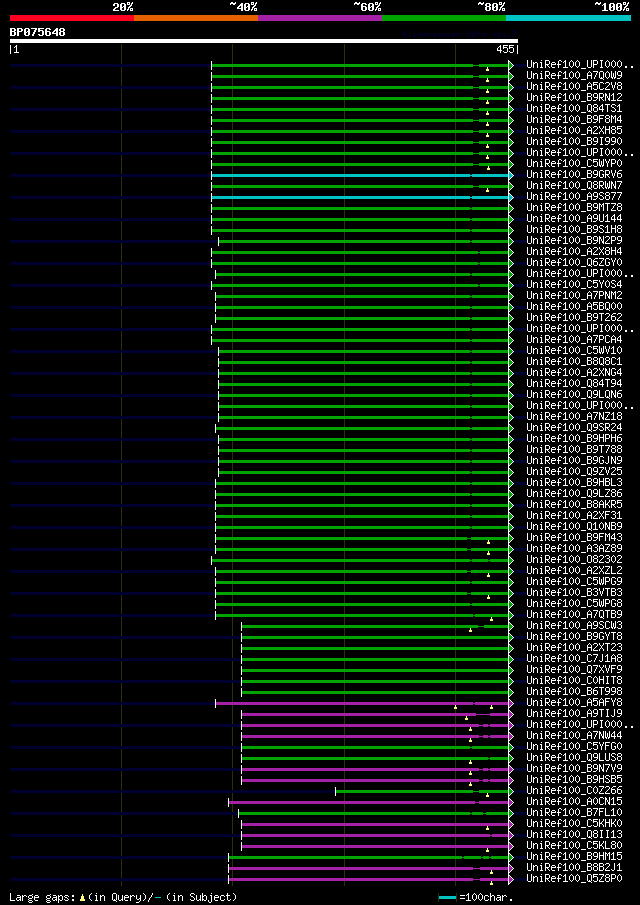Click the arrowhead ending the UniRef100_B9GRV6 bar
Screen dimensions: 640x905
tap(511, 175)
